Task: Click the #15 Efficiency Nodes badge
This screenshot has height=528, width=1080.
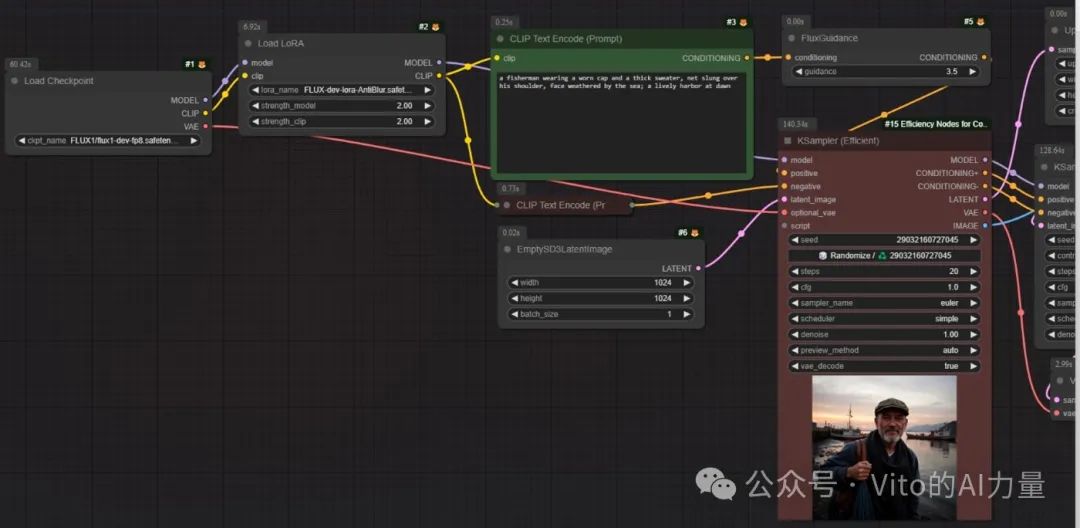Action: (937, 125)
